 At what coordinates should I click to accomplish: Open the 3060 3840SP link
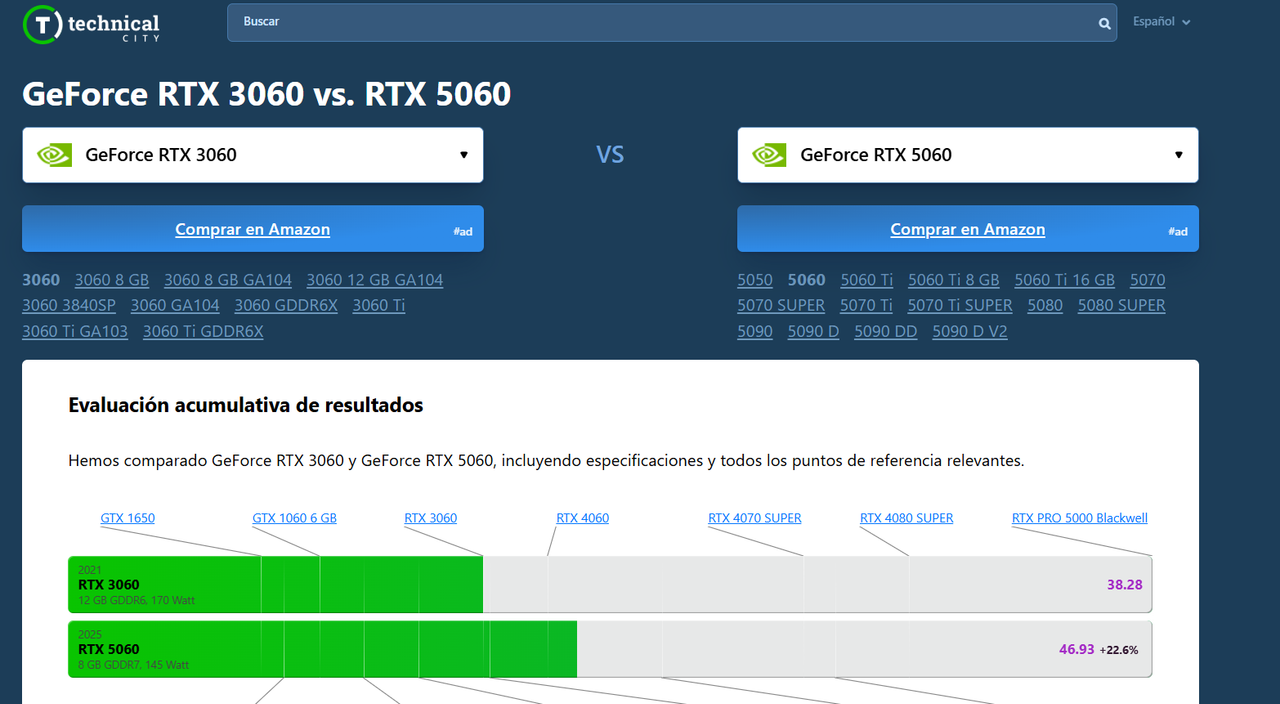[x=69, y=305]
